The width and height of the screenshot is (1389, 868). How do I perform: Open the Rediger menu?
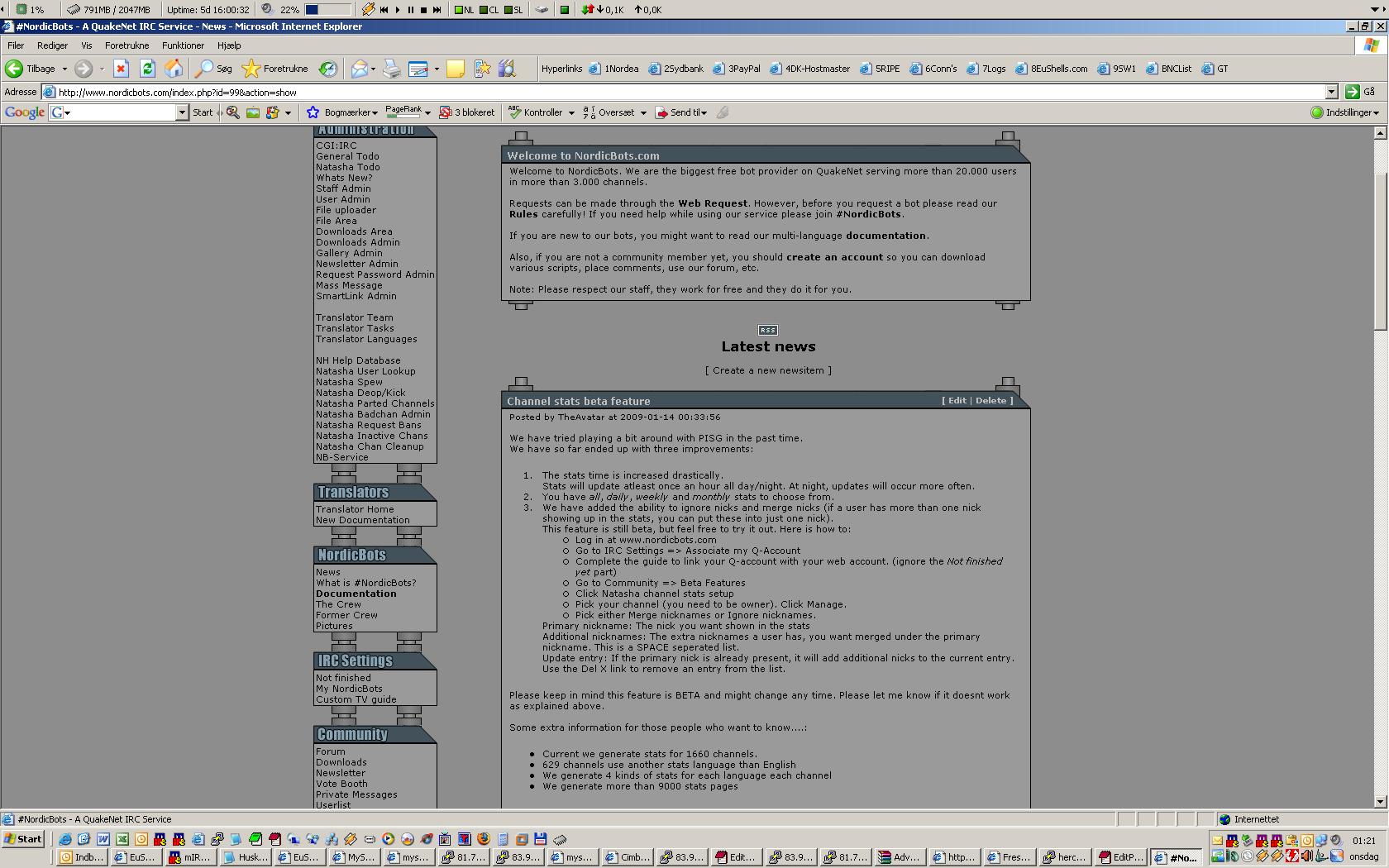[52, 45]
